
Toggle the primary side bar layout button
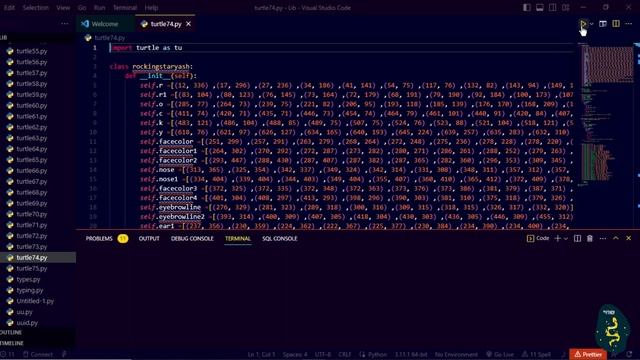click(527, 7)
